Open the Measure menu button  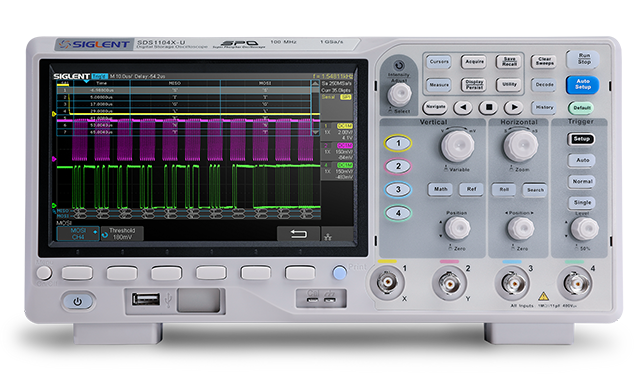(x=439, y=85)
